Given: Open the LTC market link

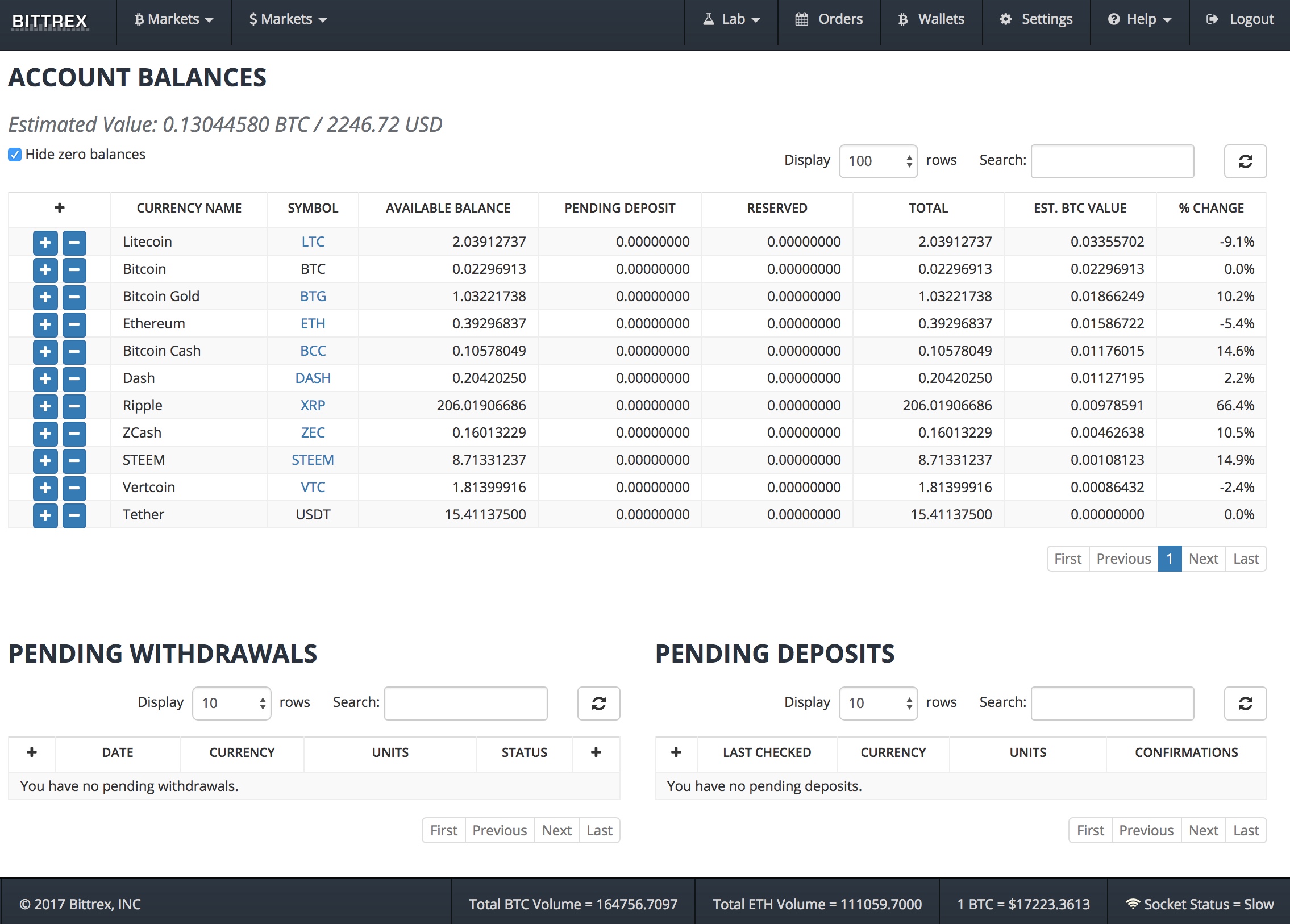Looking at the screenshot, I should point(313,242).
